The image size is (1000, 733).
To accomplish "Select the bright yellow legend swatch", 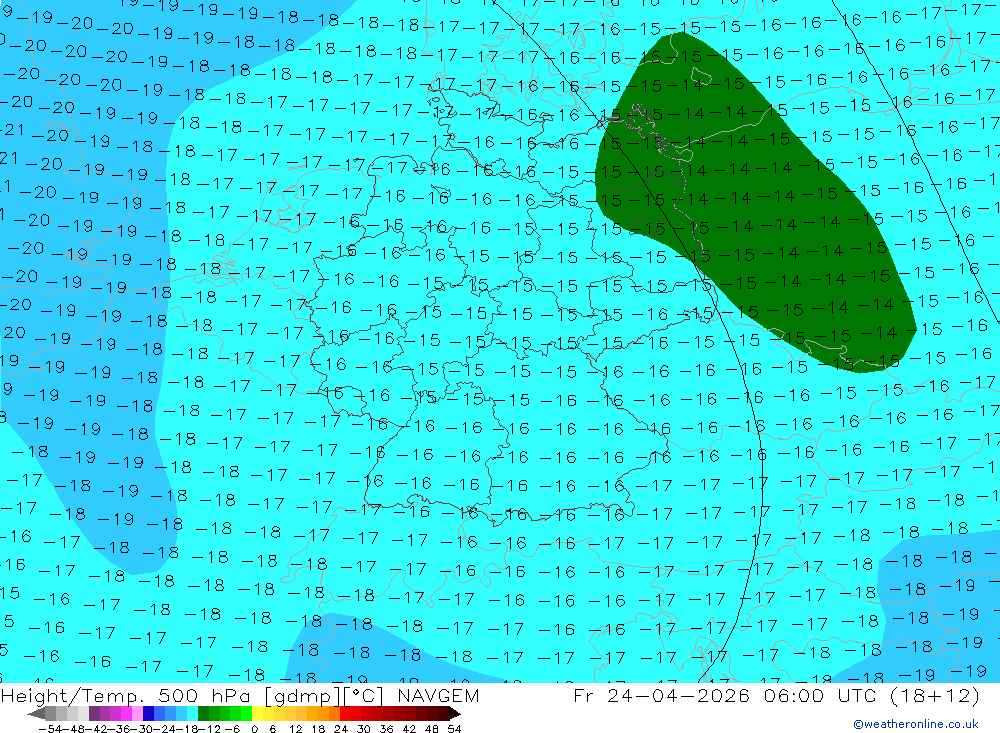I will 258,714.
